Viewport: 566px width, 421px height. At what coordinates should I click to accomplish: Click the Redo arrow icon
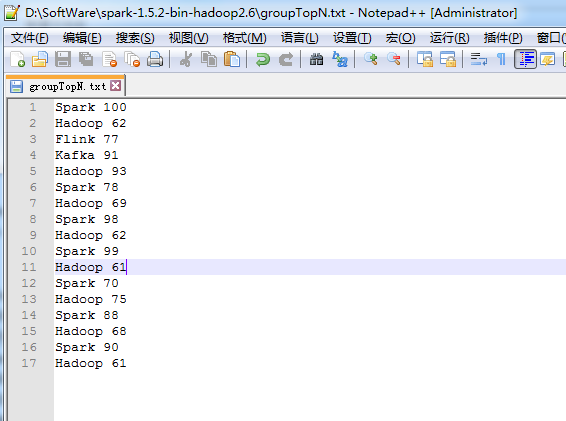pos(286,59)
